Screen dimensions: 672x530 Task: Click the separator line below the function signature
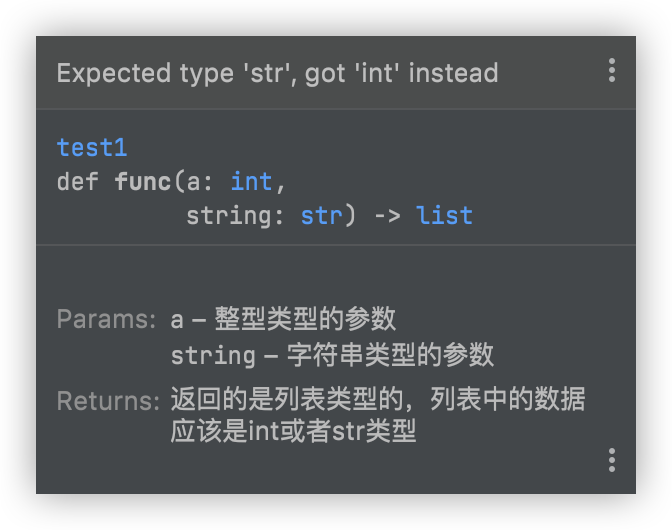tap(336, 244)
